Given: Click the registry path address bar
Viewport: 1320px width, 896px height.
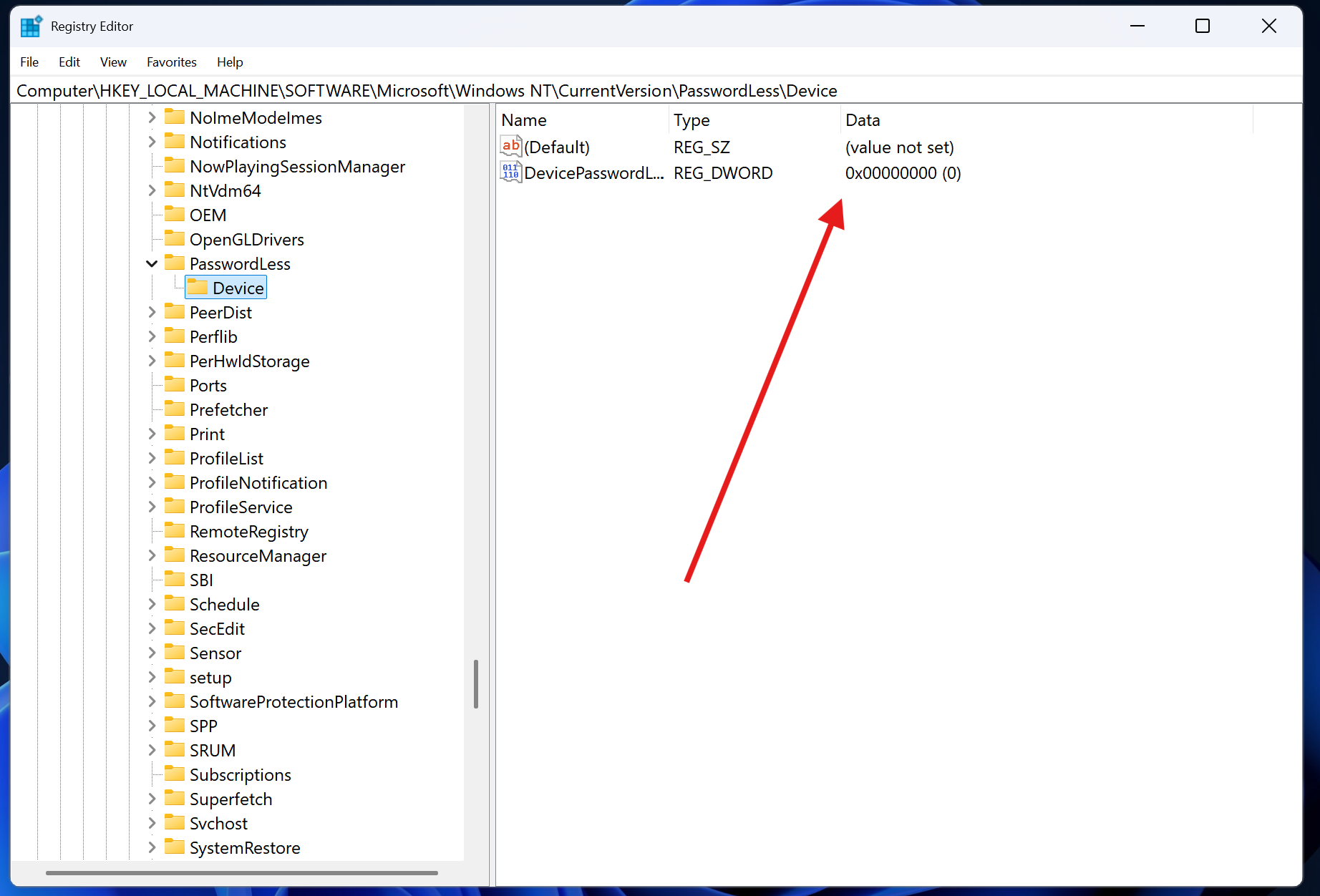Looking at the screenshot, I should tap(657, 90).
